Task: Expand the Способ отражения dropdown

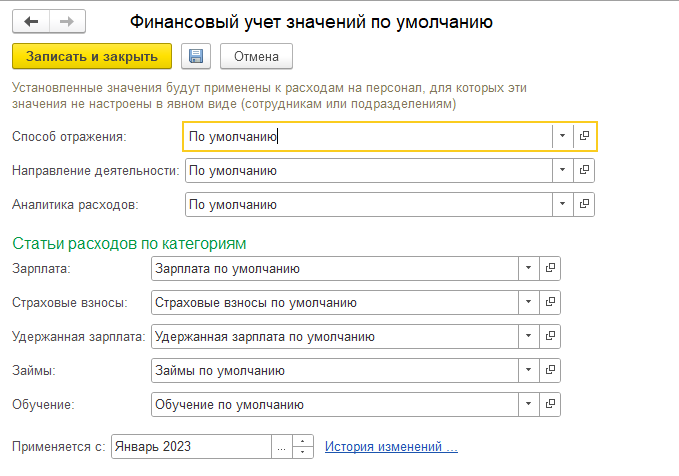Action: point(563,136)
